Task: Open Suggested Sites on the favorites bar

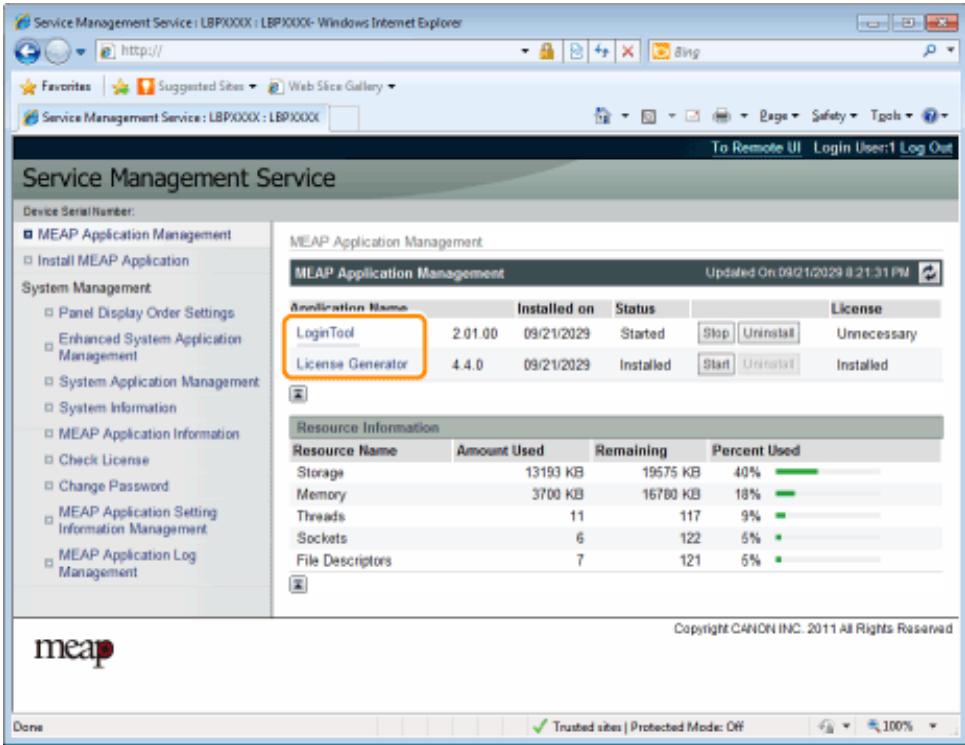Action: [196, 87]
